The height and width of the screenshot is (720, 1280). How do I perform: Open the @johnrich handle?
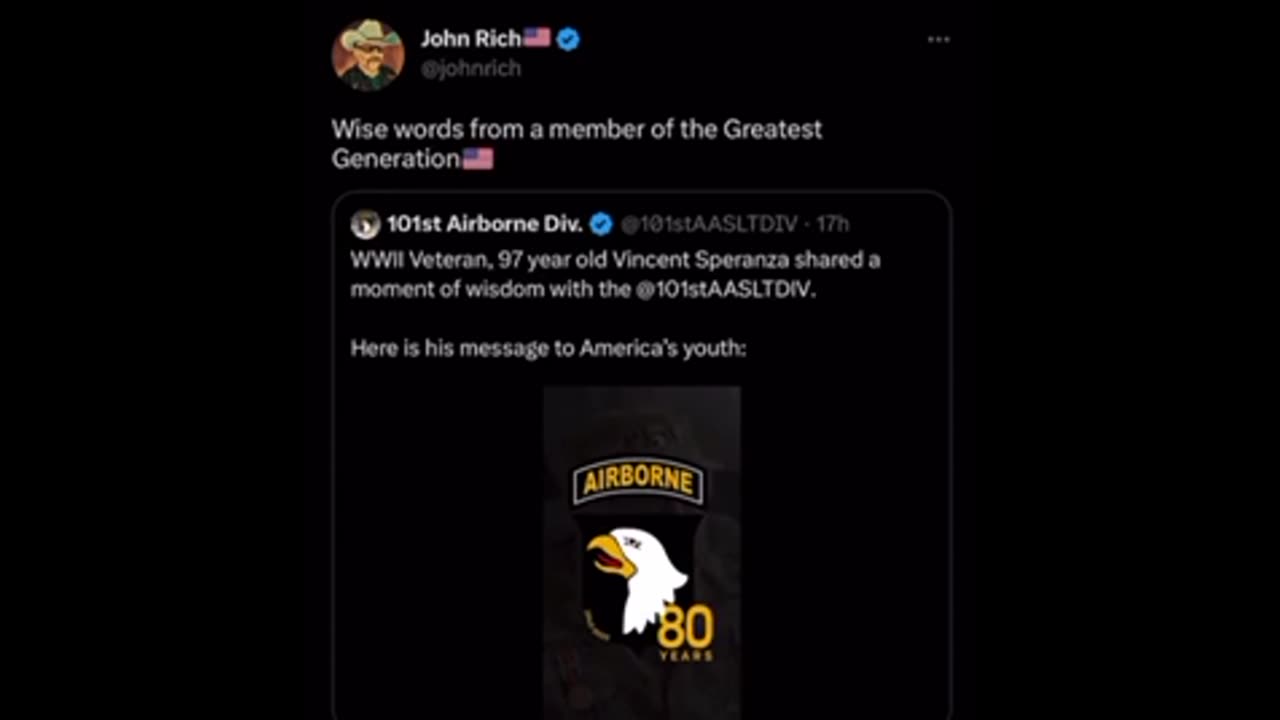[470, 69]
